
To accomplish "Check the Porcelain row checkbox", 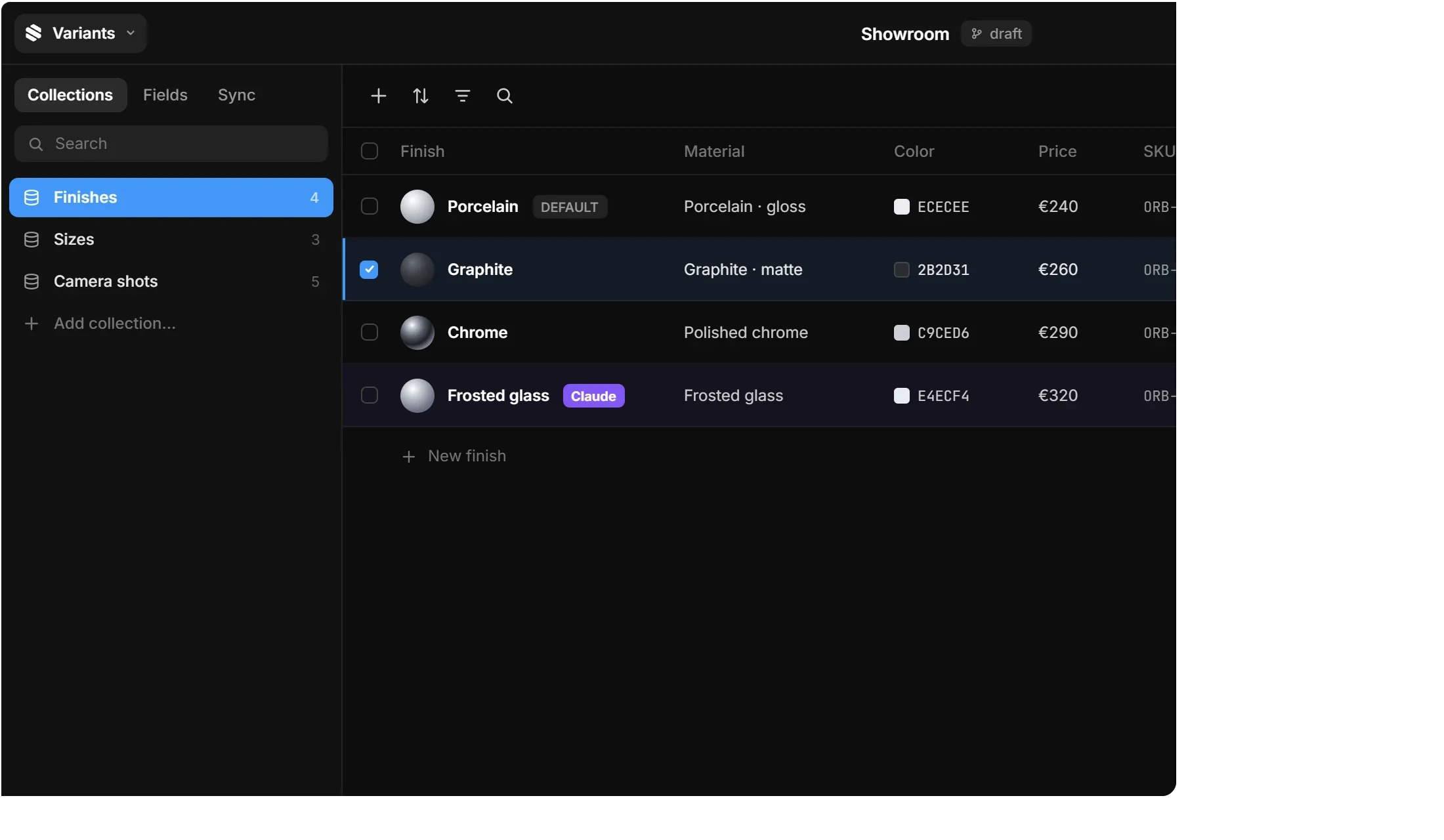I will click(x=370, y=207).
